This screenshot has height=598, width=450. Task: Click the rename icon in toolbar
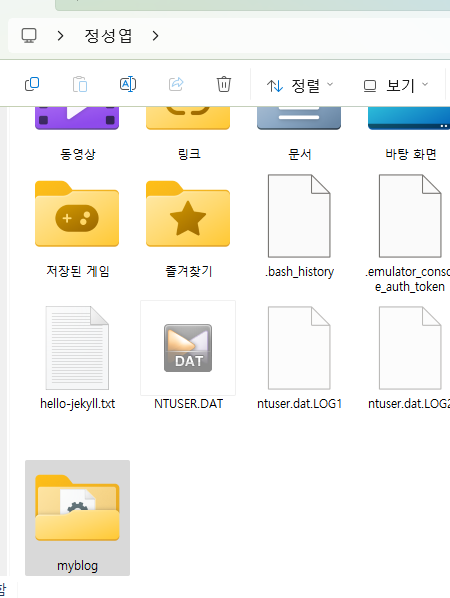128,84
